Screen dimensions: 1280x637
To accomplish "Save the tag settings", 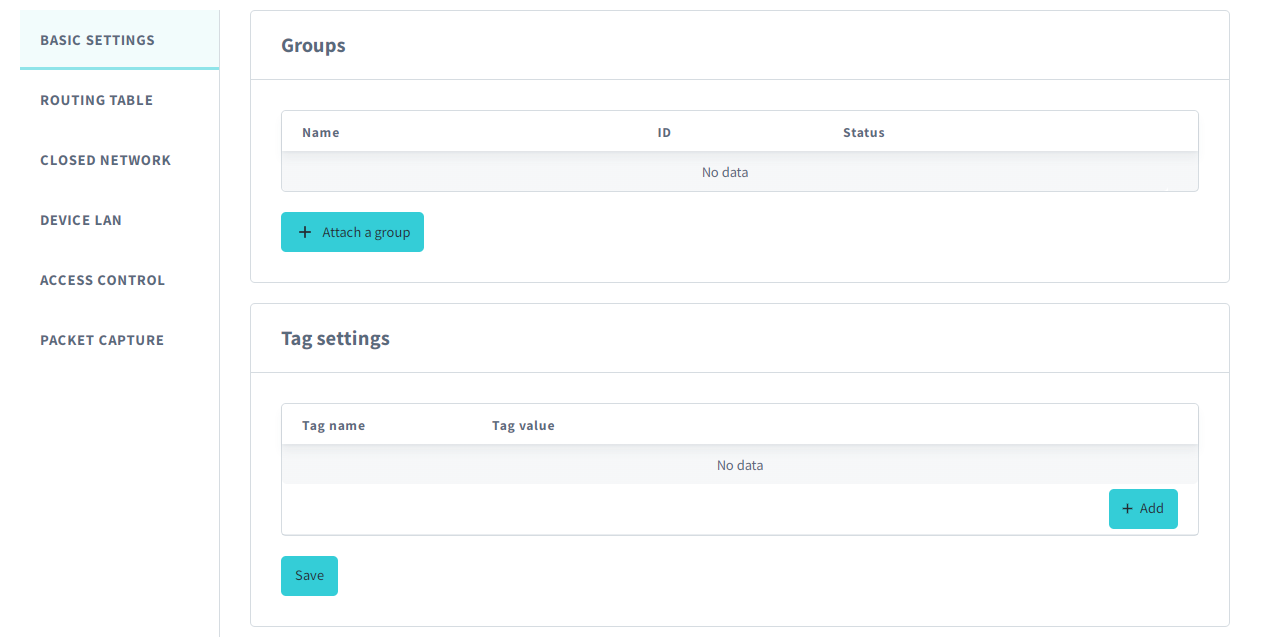I will click(x=309, y=576).
